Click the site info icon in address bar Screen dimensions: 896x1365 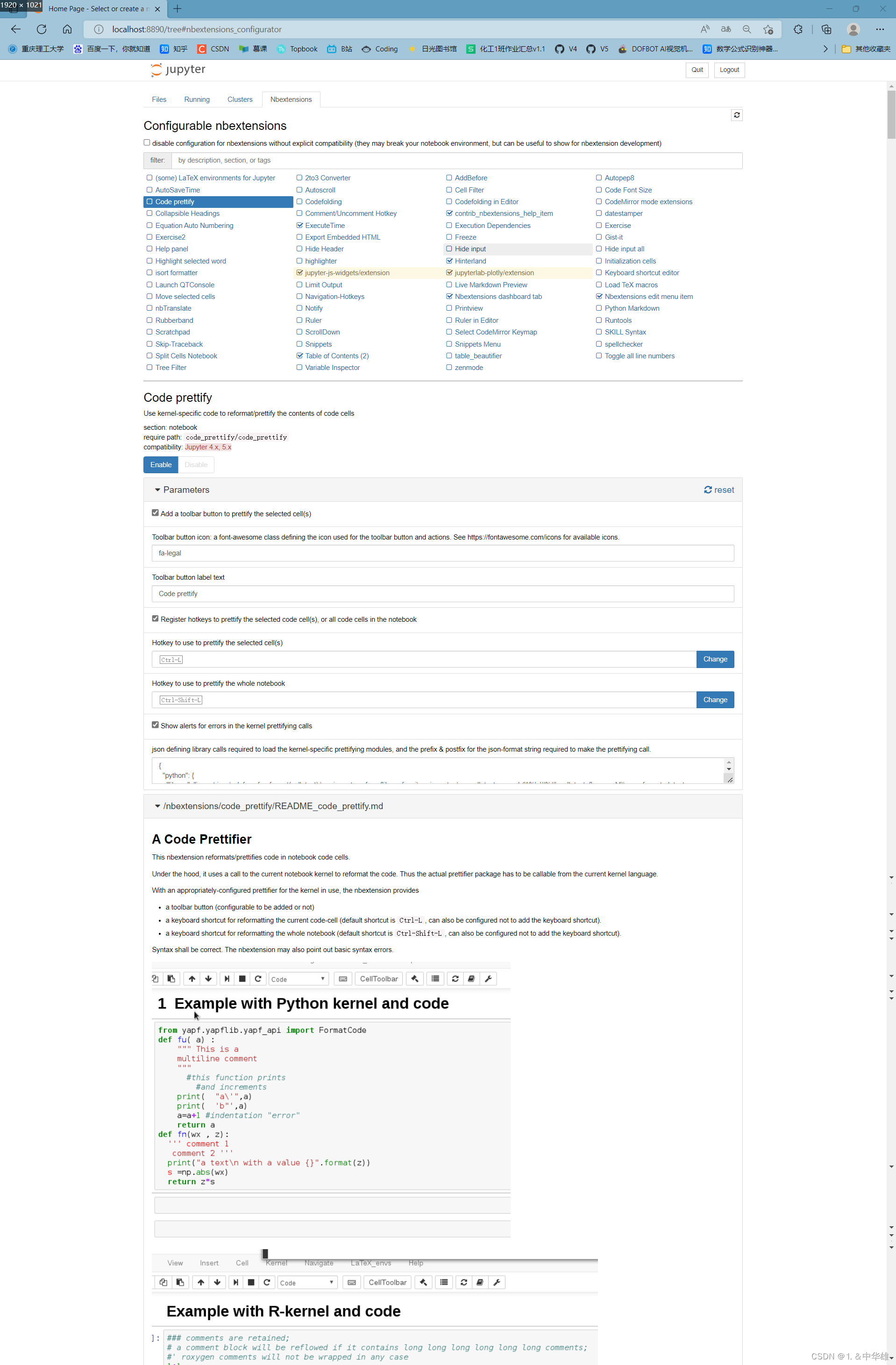99,29
